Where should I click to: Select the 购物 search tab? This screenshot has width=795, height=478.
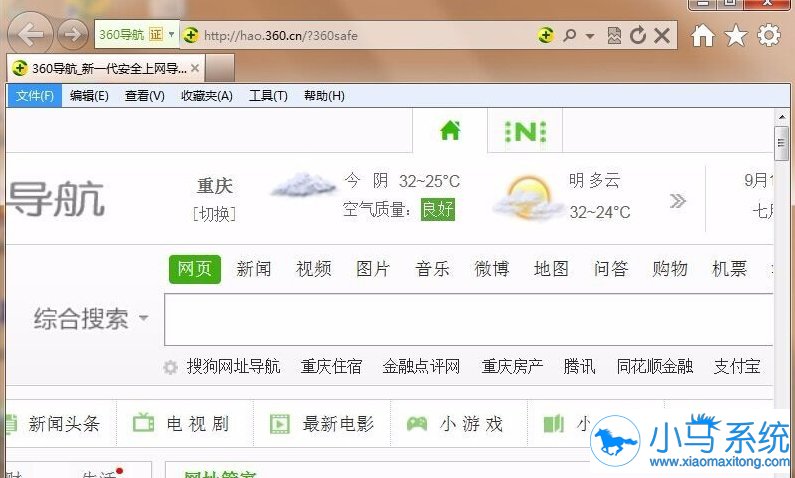(670, 269)
